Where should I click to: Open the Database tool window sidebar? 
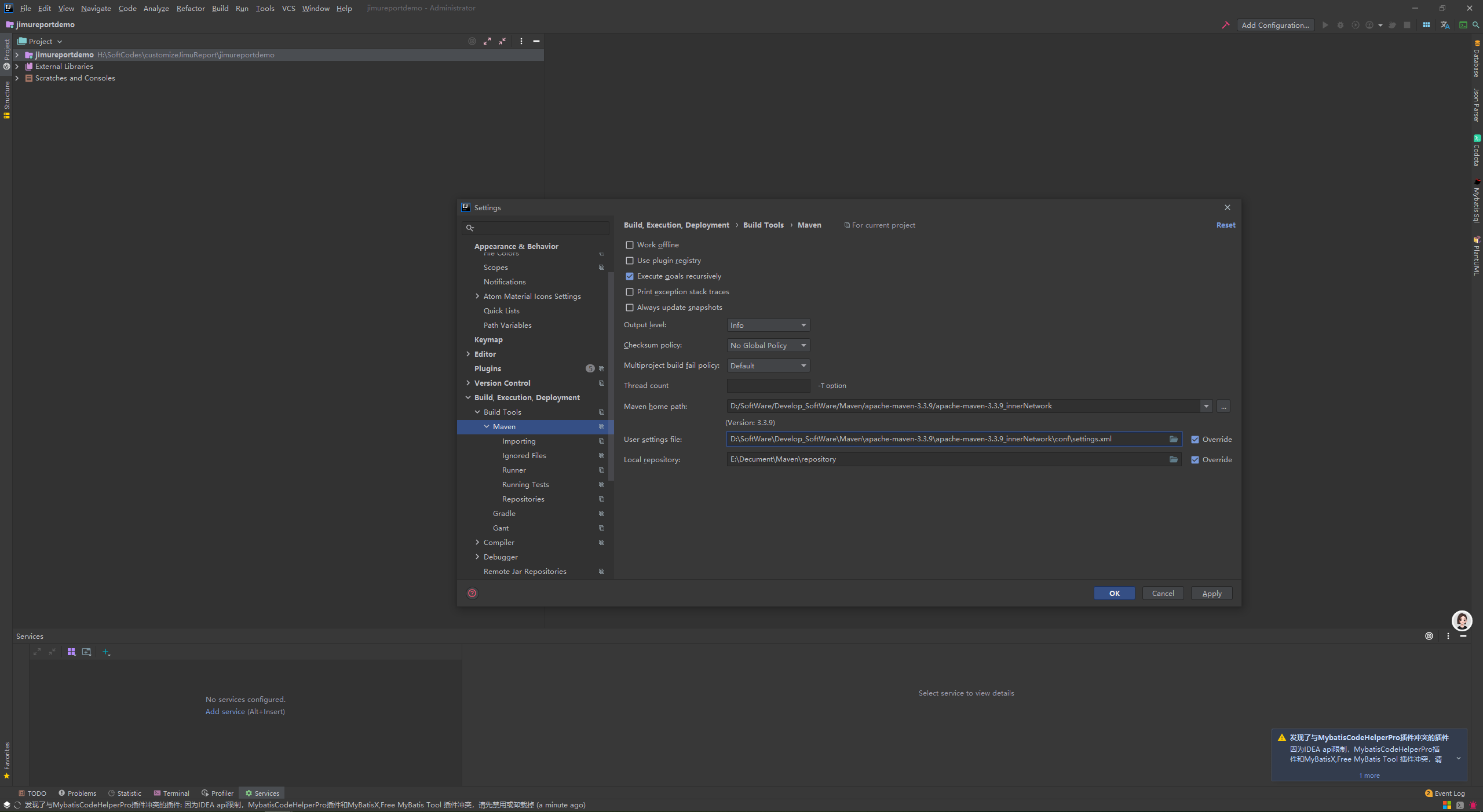pyautogui.click(x=1477, y=59)
